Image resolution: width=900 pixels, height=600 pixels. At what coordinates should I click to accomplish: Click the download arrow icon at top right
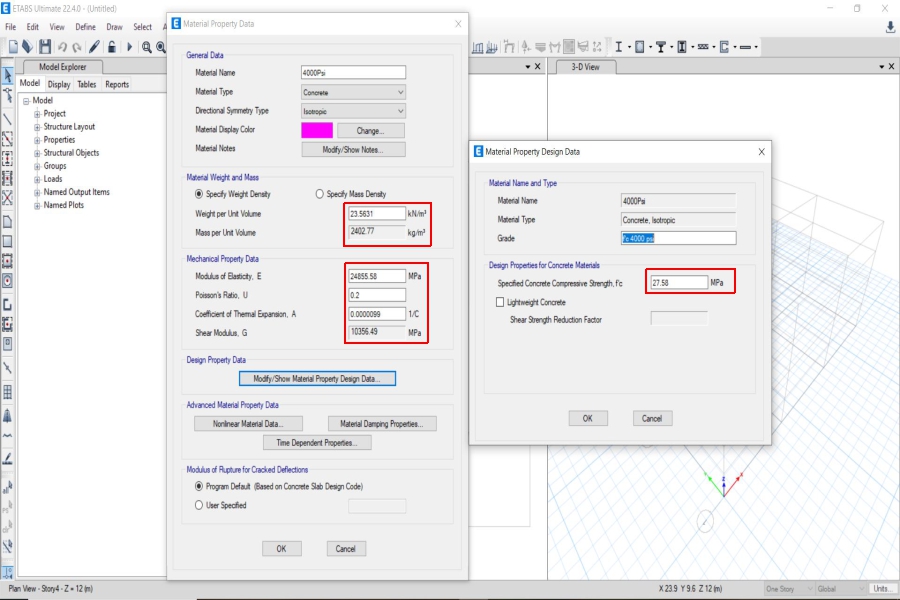890,27
